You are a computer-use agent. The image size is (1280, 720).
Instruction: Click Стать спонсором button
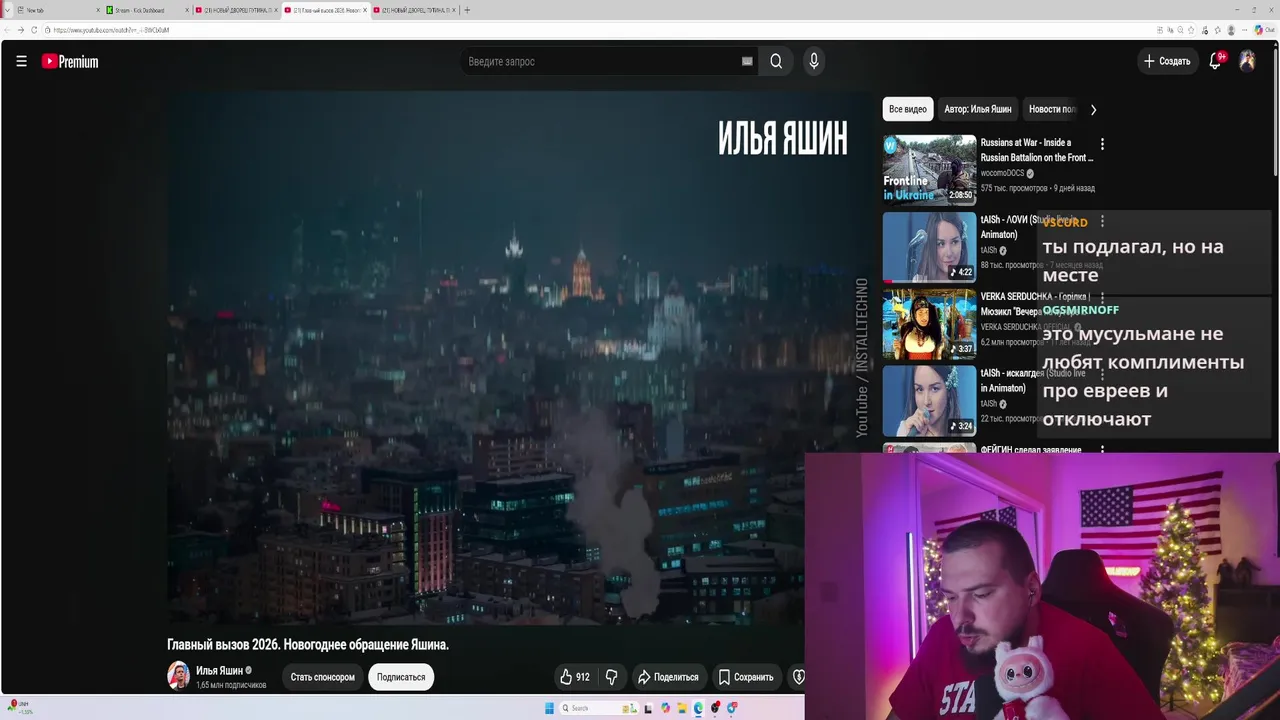322,677
